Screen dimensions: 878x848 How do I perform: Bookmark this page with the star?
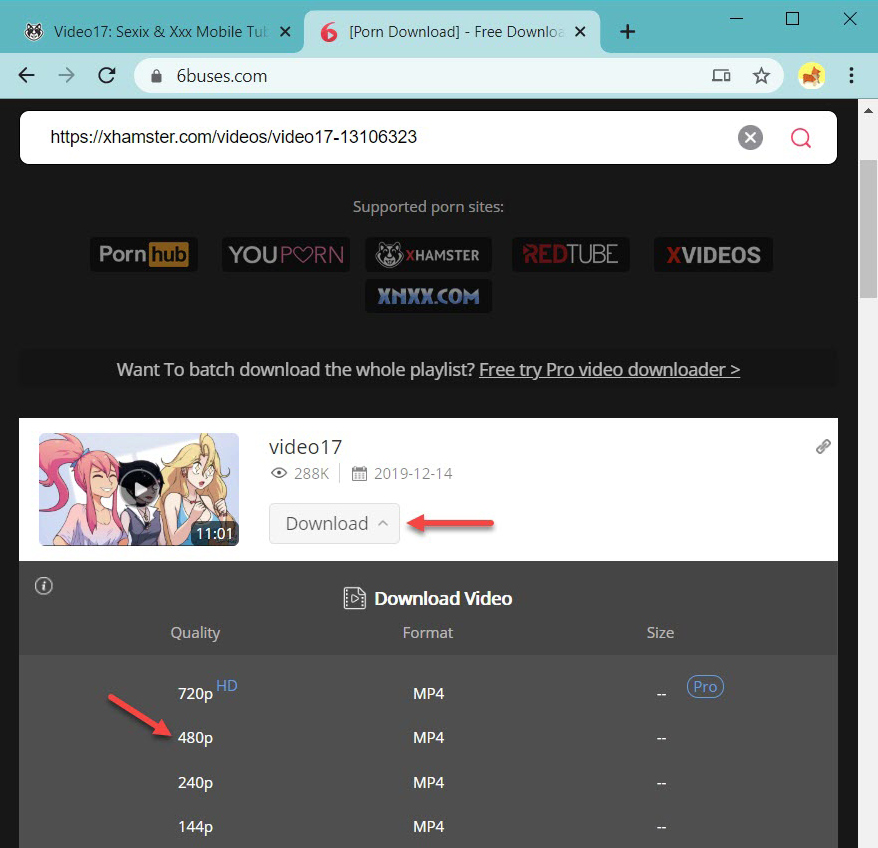point(761,75)
